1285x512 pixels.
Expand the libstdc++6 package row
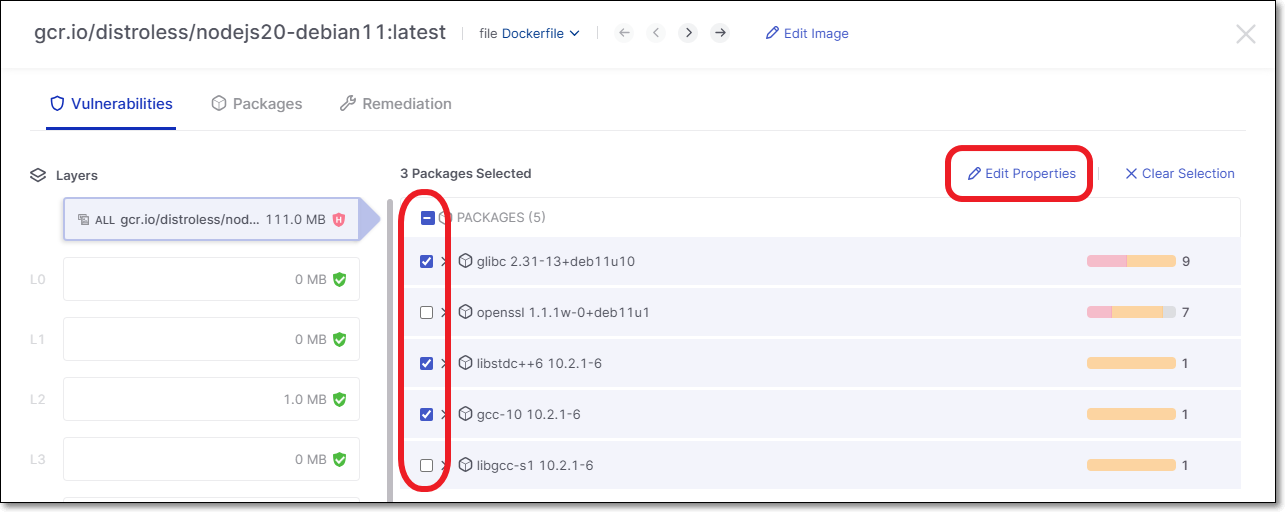(x=446, y=363)
